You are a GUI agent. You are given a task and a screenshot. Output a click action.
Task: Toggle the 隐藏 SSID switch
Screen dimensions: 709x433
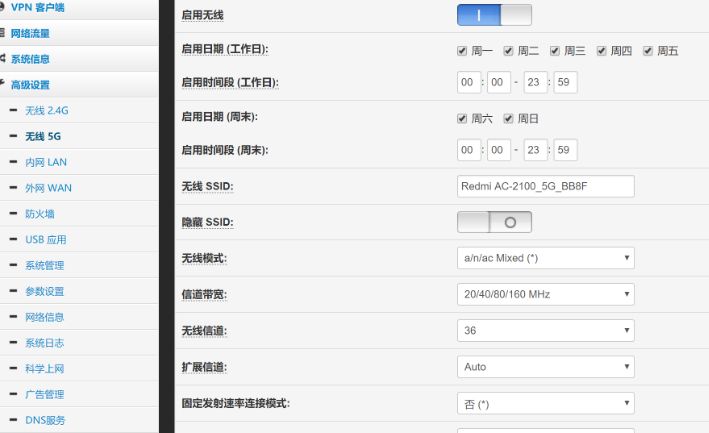(494, 222)
